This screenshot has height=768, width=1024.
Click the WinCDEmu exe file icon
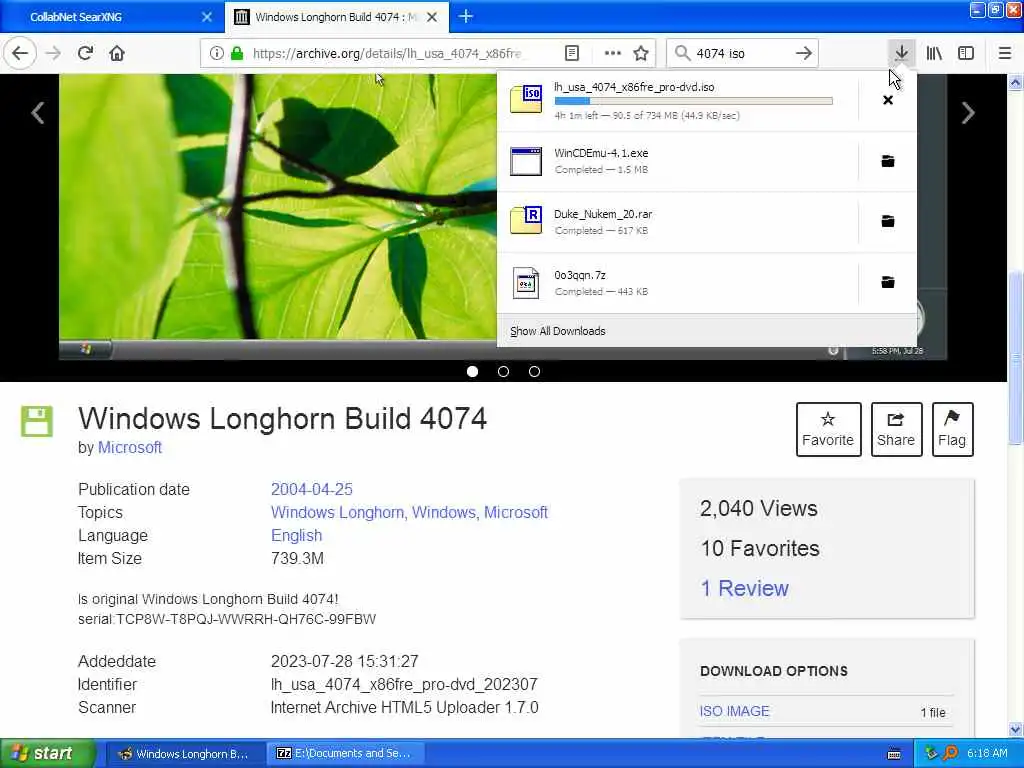(526, 161)
